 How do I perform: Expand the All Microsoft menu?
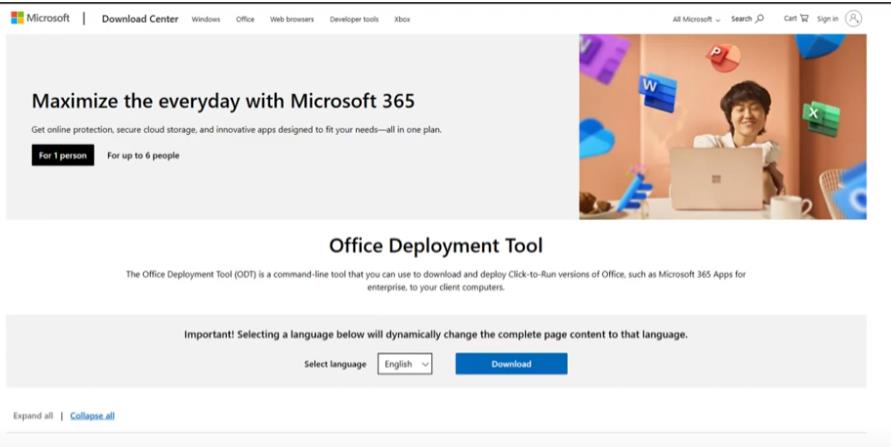coord(696,19)
